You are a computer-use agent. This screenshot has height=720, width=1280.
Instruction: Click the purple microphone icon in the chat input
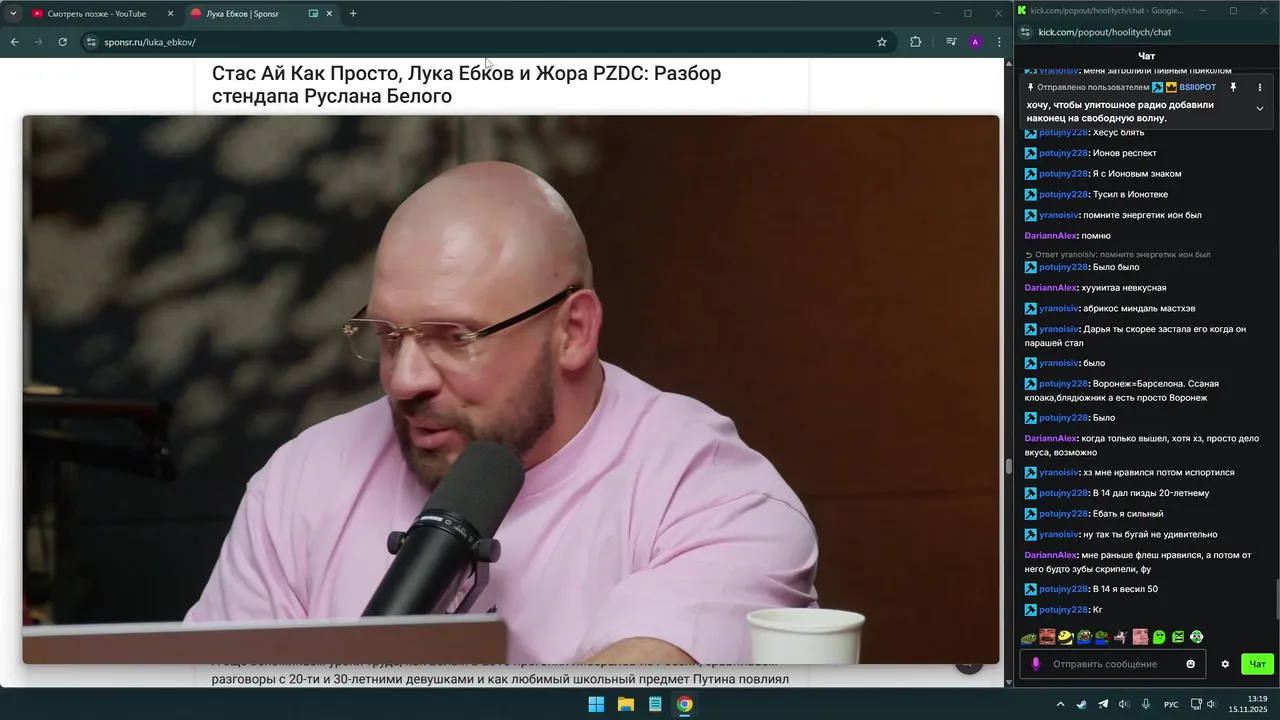pos(1035,664)
